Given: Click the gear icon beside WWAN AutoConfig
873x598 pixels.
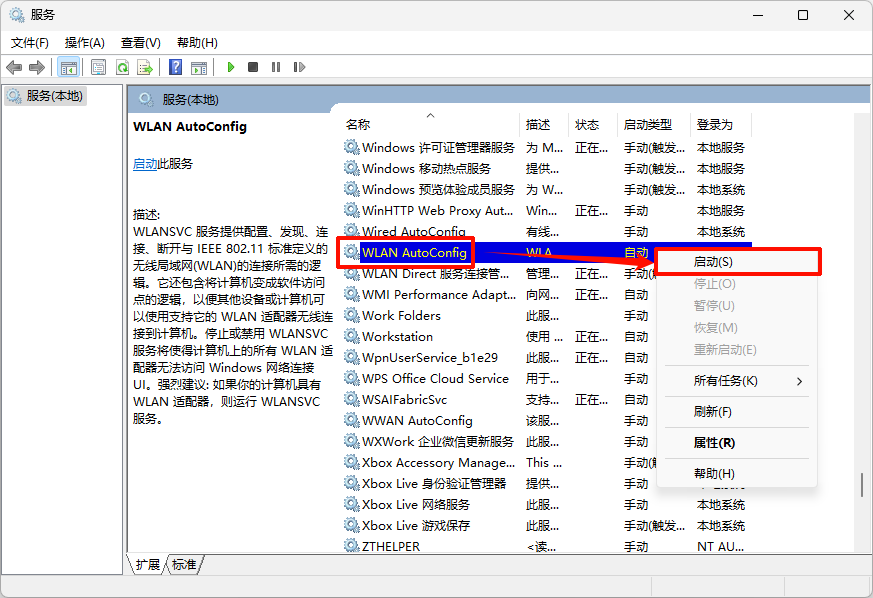Looking at the screenshot, I should coord(351,420).
